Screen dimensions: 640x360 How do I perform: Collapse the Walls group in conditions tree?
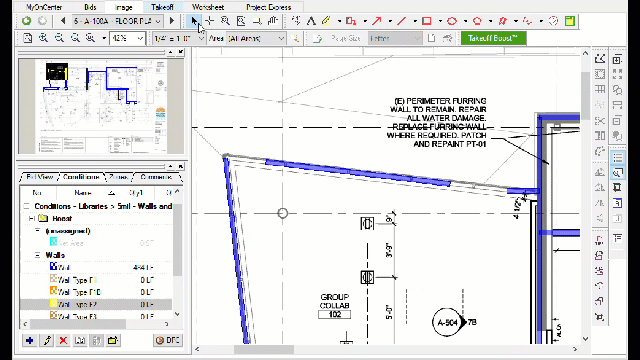coord(38,255)
